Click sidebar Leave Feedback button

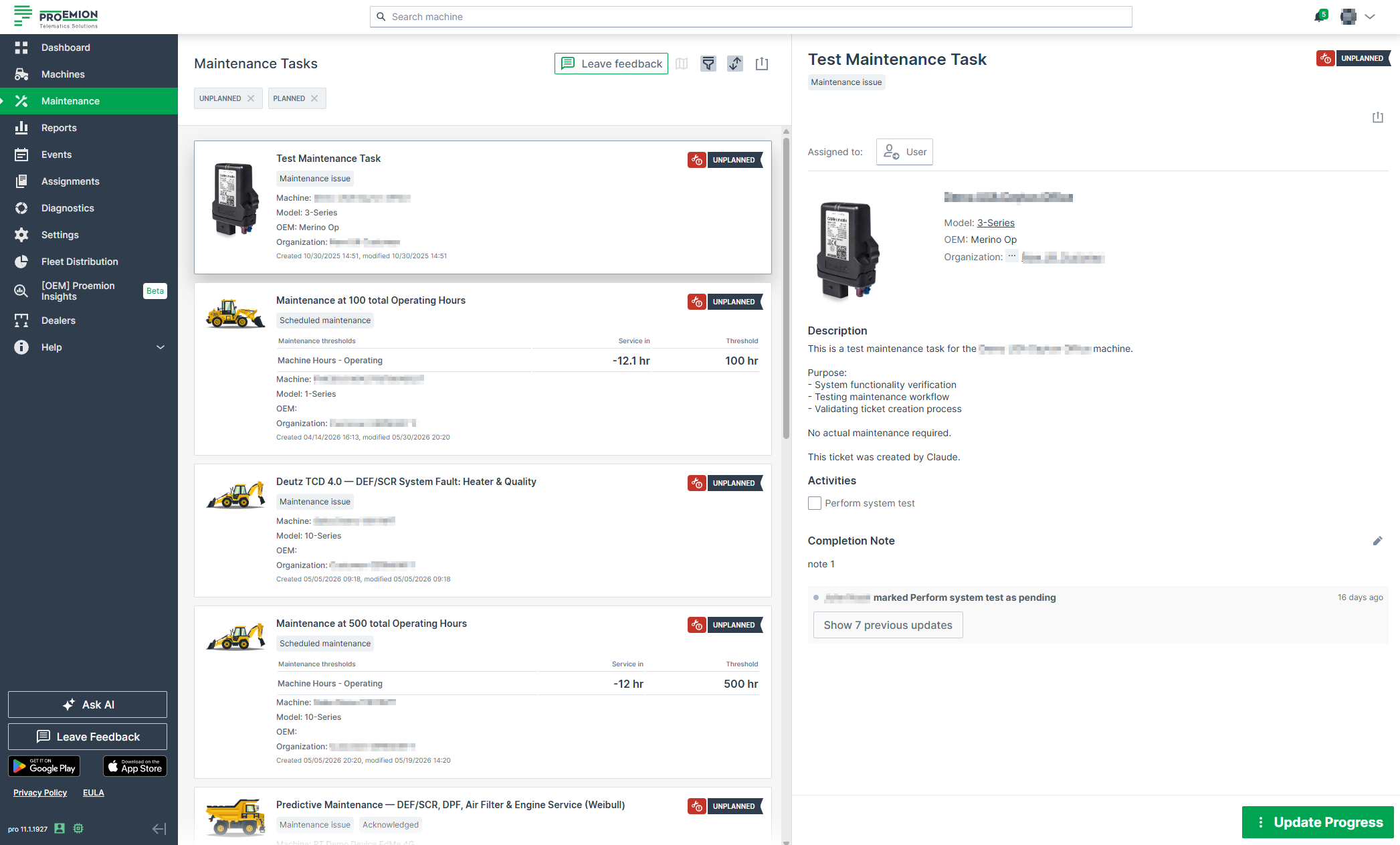tap(88, 737)
